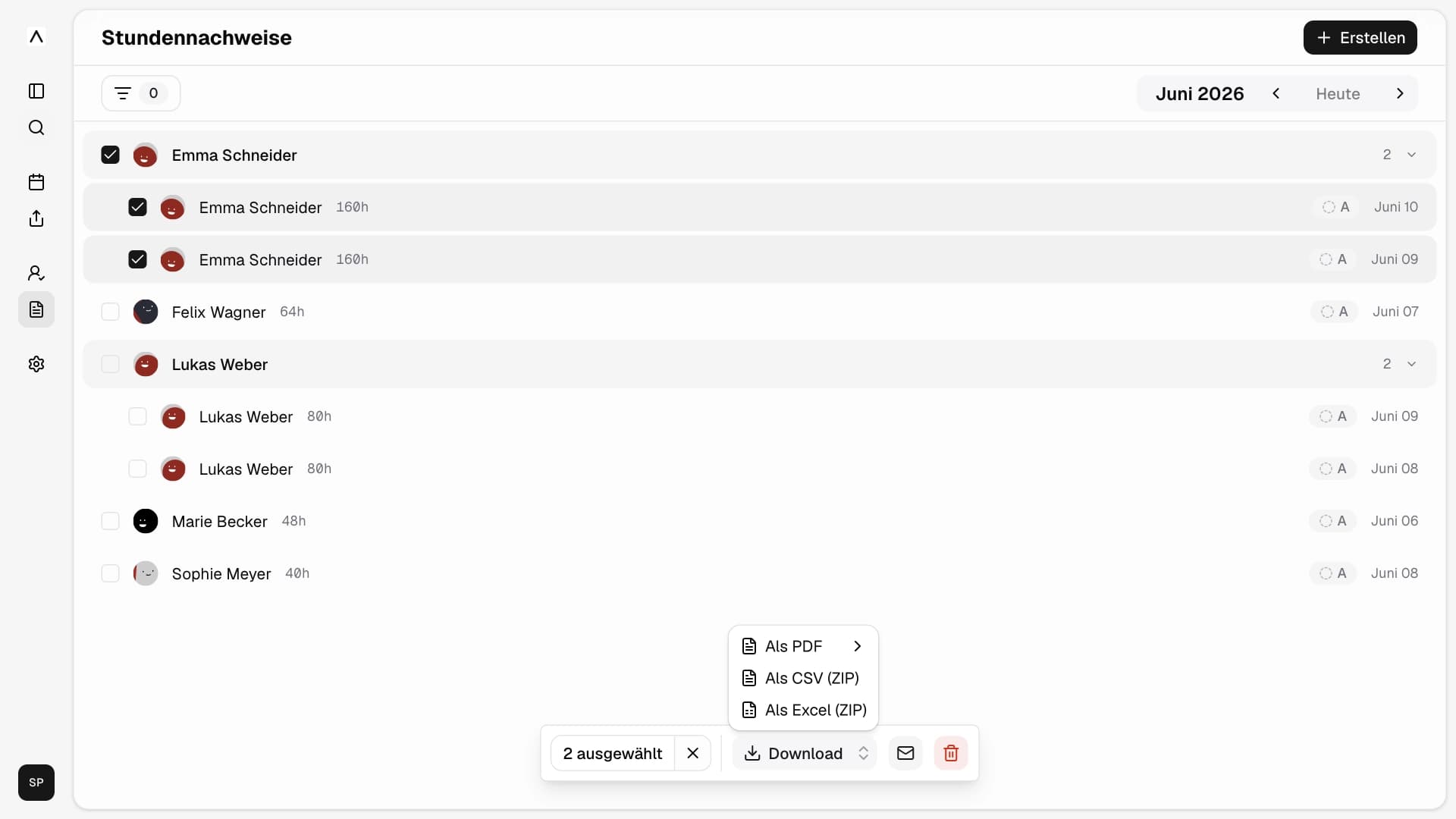Screen dimensions: 1456x819
Task: Open the timesheets document sidebar icon
Action: (36, 309)
